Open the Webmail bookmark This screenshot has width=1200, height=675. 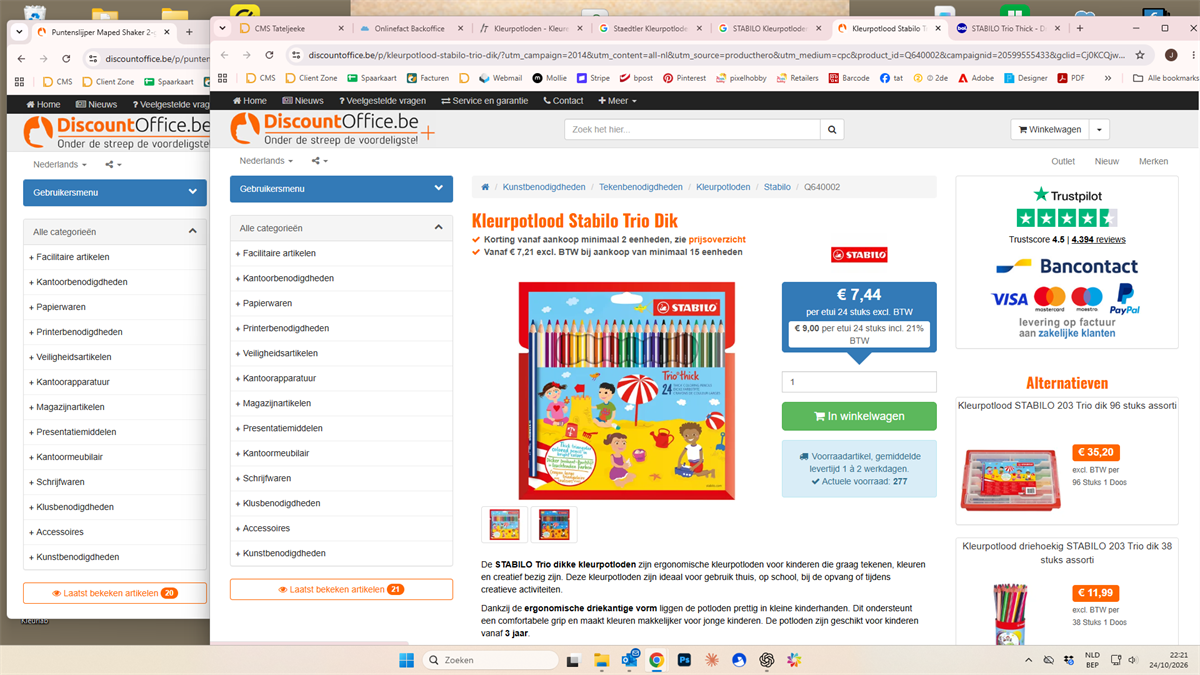500,78
